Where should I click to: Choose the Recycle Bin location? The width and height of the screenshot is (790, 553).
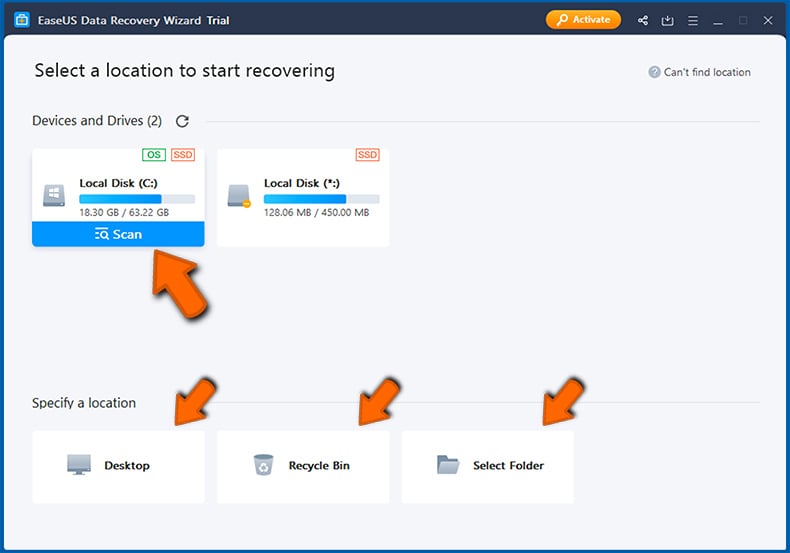click(x=303, y=467)
